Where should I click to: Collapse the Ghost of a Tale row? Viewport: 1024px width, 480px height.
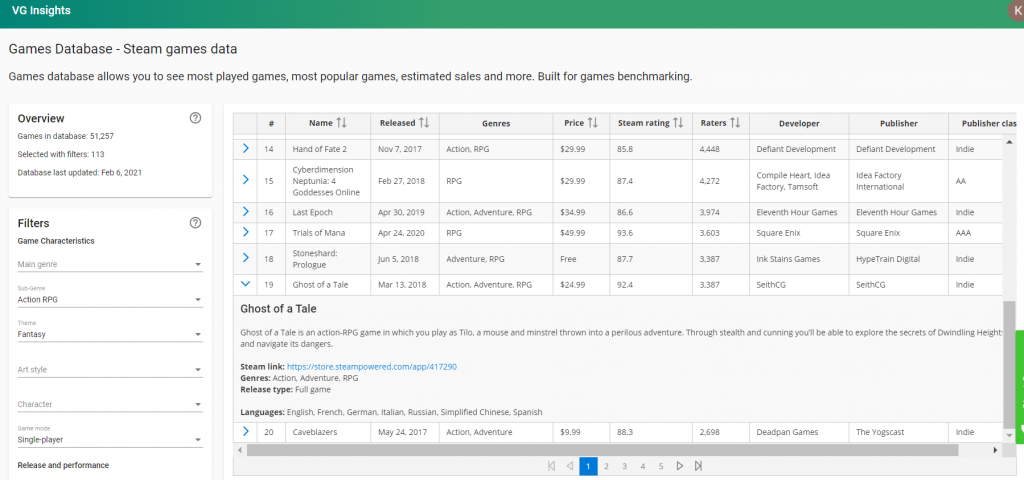246,284
